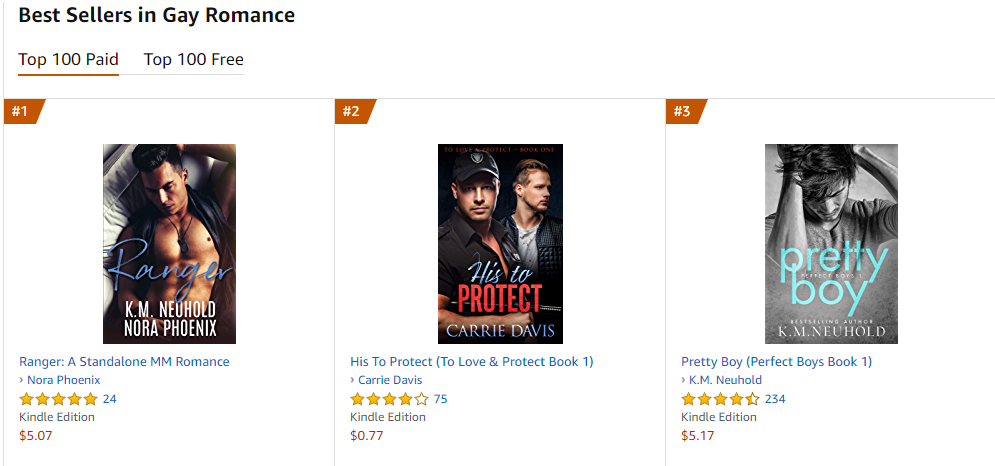Click the star rating icons for Ranger

pos(58,399)
